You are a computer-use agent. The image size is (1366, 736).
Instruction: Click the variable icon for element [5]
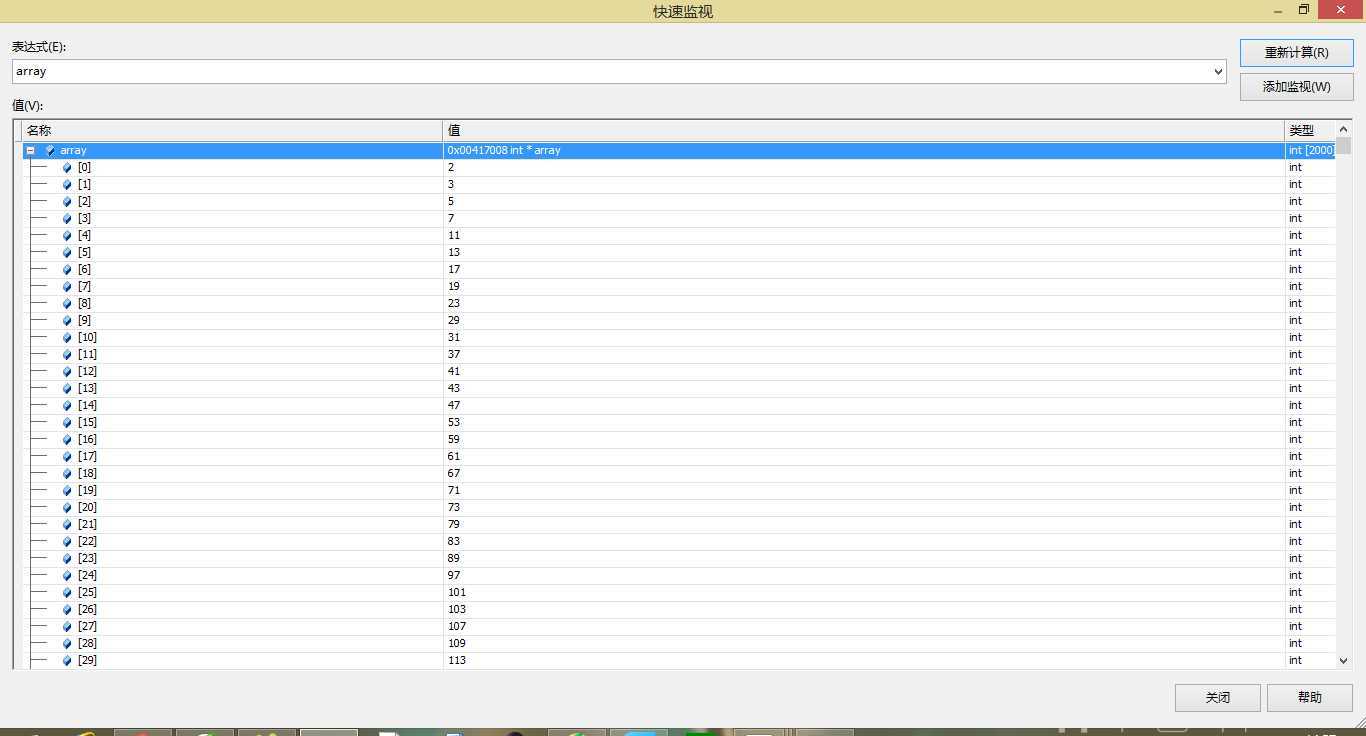point(68,252)
